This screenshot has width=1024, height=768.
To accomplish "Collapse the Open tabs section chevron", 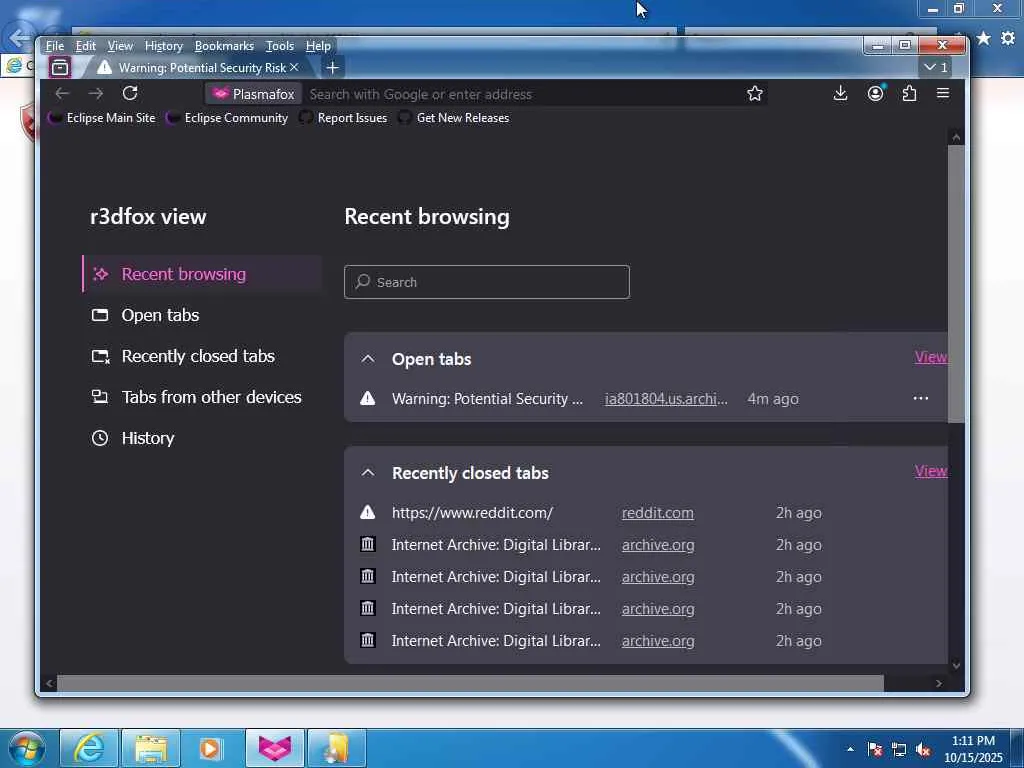I will click(368, 359).
